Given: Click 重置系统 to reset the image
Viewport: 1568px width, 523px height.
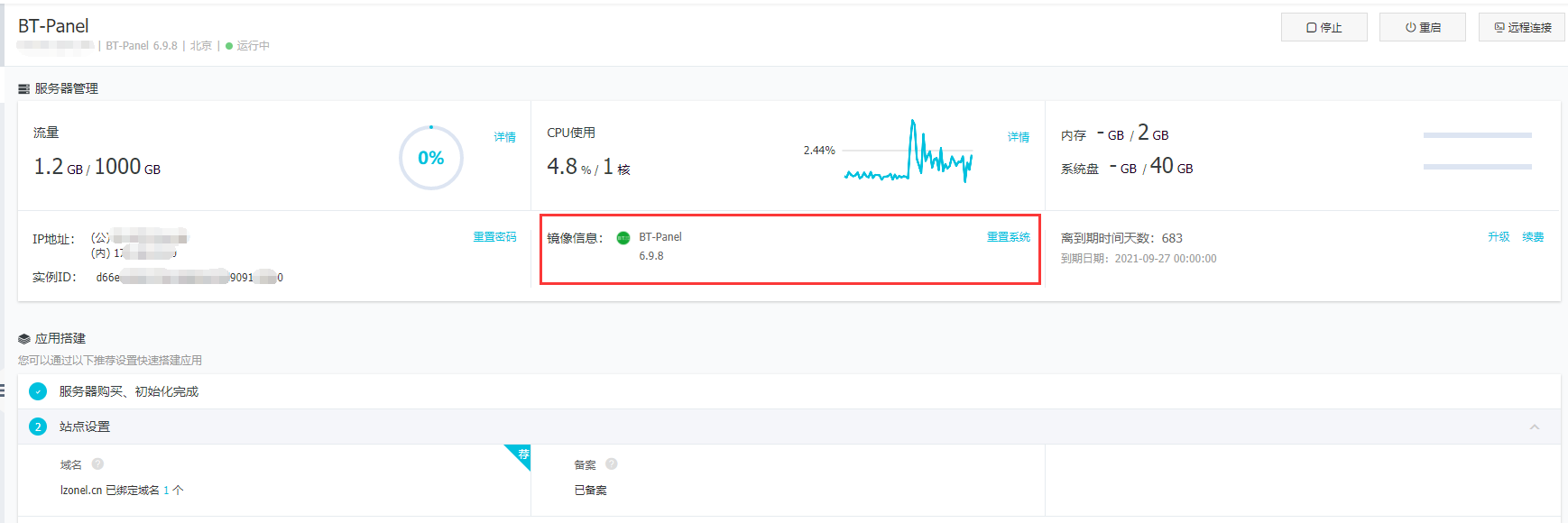Looking at the screenshot, I should tap(1009, 237).
